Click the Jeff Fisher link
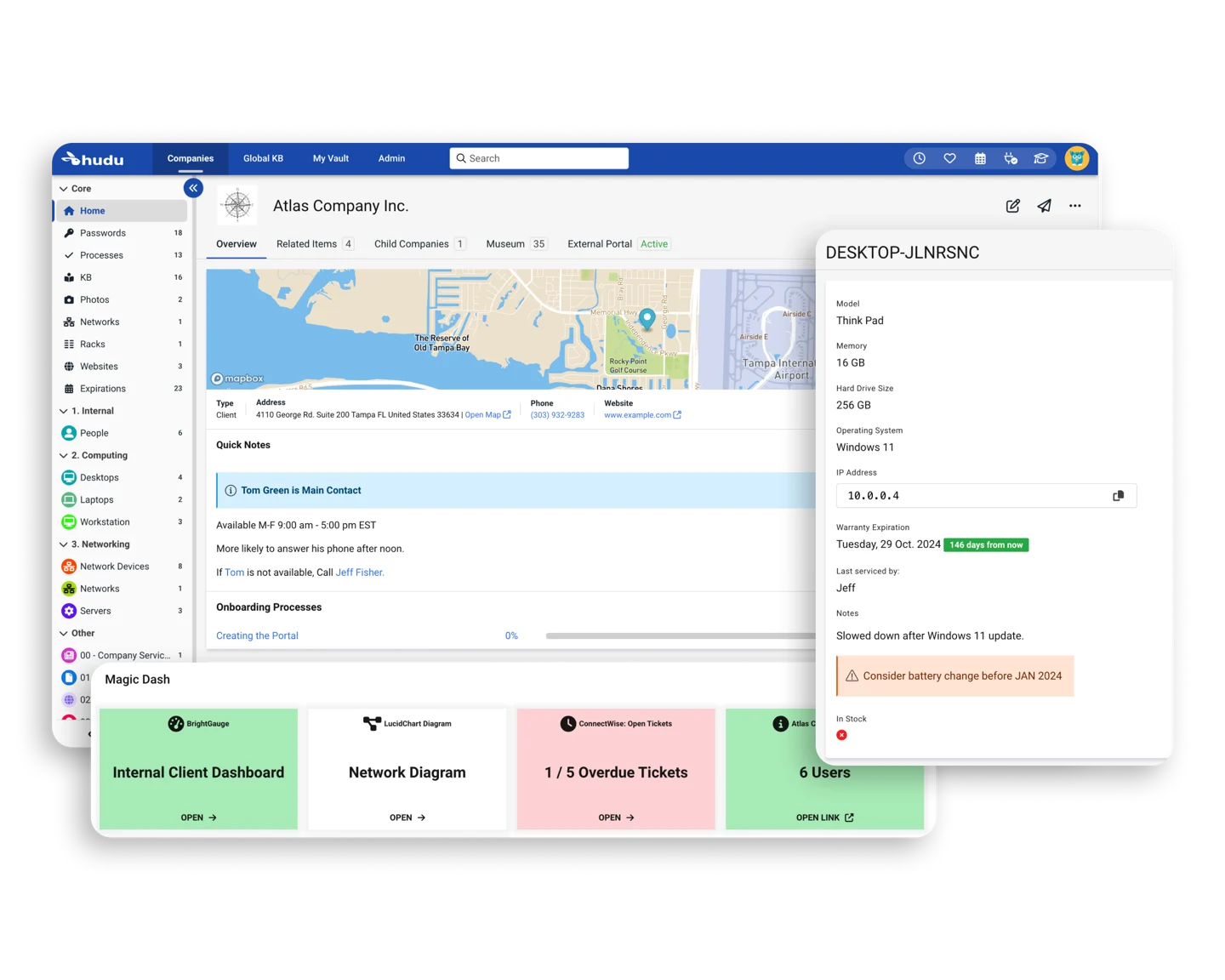The image size is (1225, 980). (360, 573)
